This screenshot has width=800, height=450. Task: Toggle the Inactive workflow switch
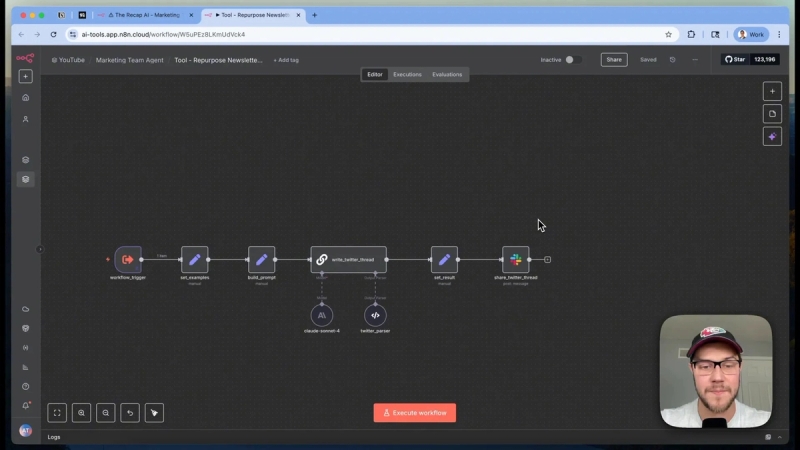[572, 60]
